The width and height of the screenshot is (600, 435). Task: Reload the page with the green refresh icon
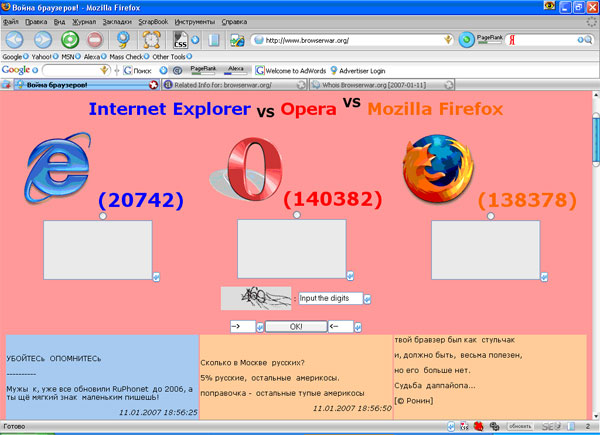[x=71, y=41]
